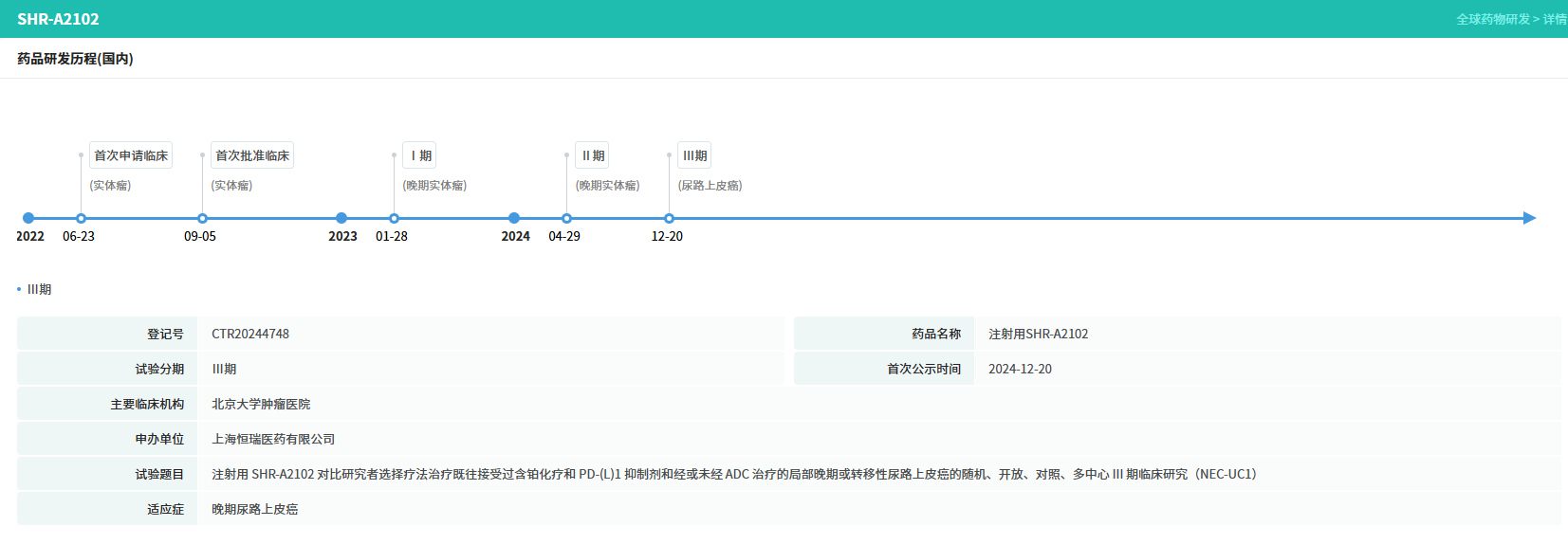Click the sponsor 上海恒瑞医药有限公司
The width and height of the screenshot is (1568, 544).
(x=273, y=439)
